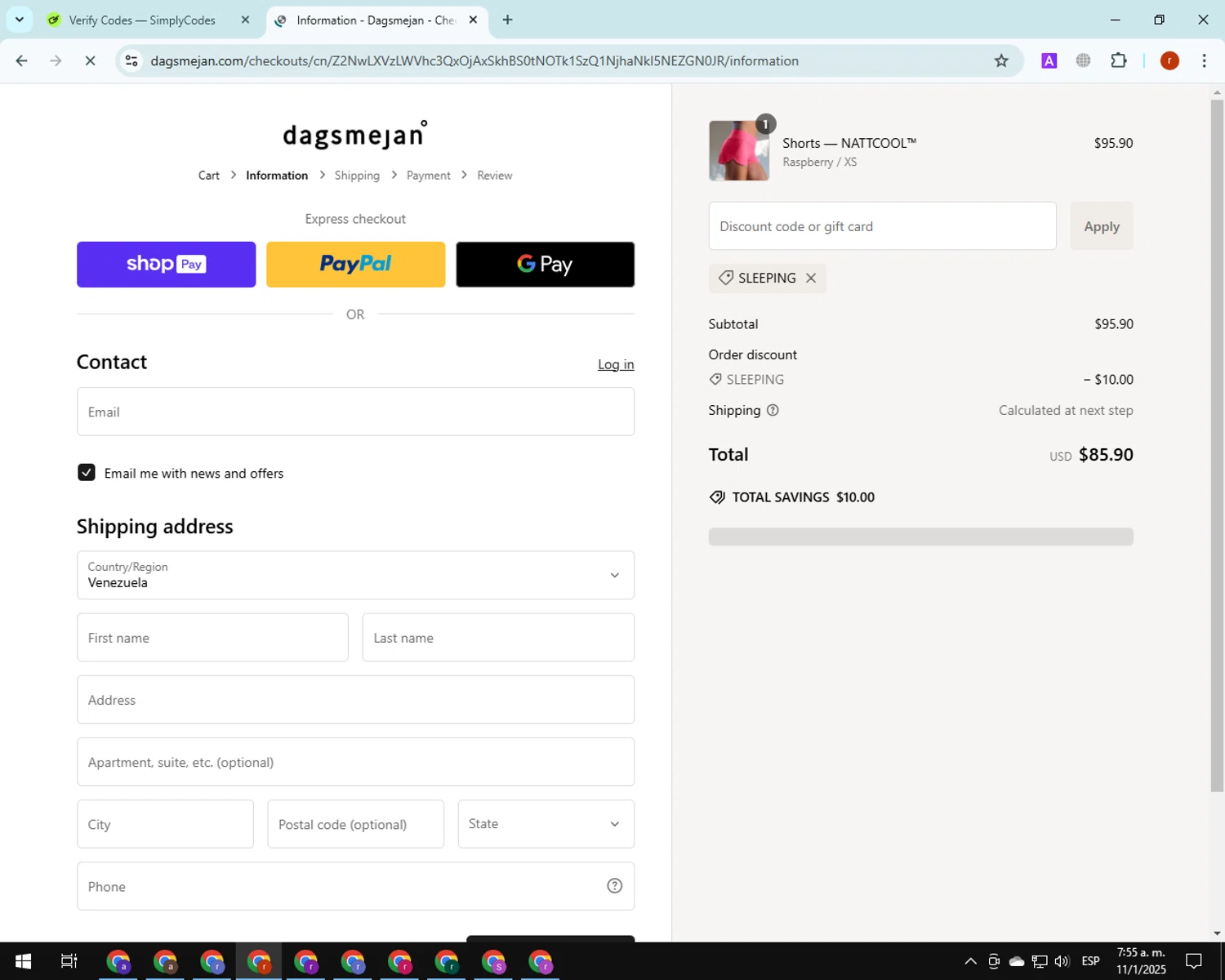Click the Shorts NATTCOOL product thumbnail

click(x=739, y=150)
